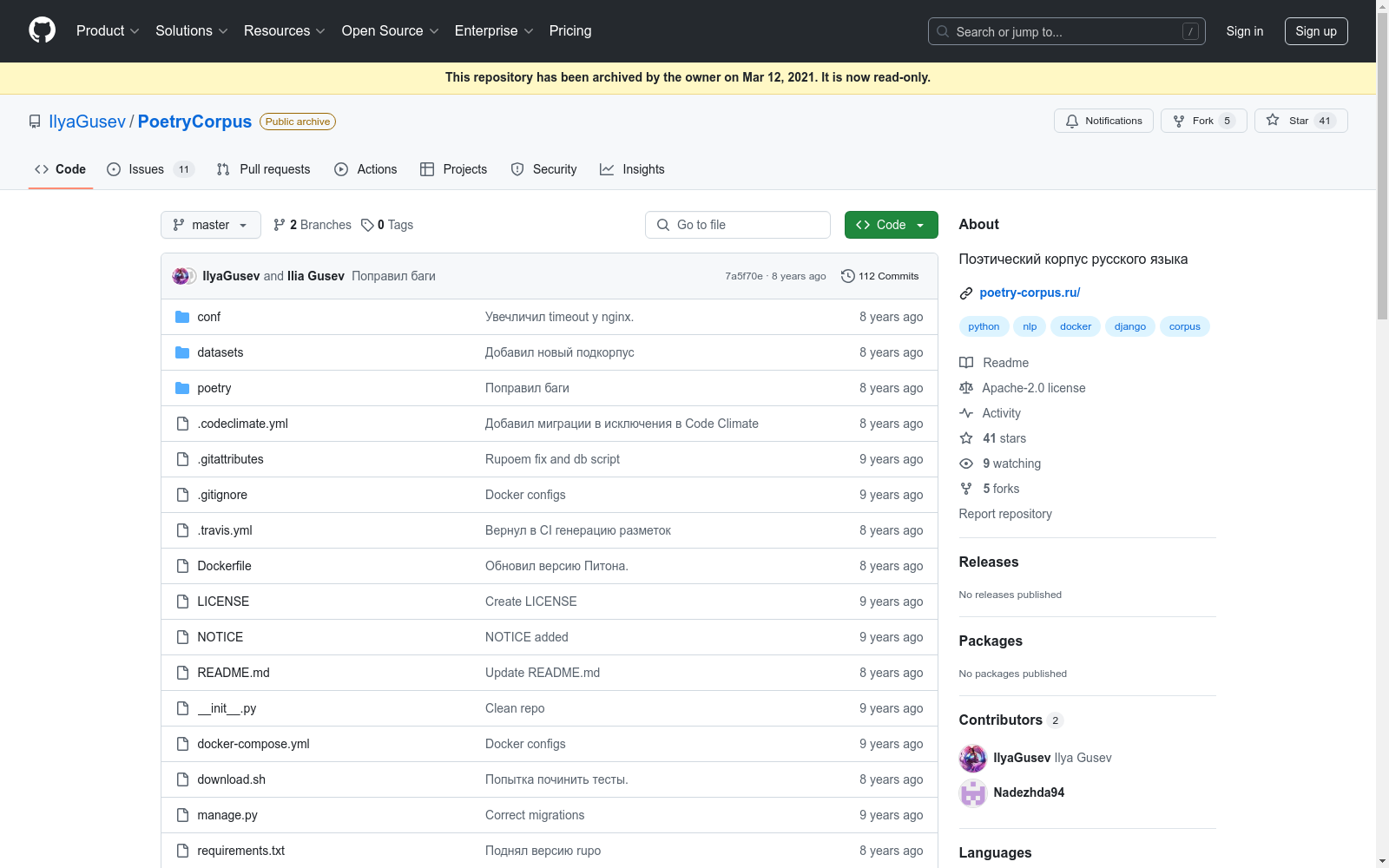Open the requirements.txt file
The width and height of the screenshot is (1389, 868).
tap(241, 851)
